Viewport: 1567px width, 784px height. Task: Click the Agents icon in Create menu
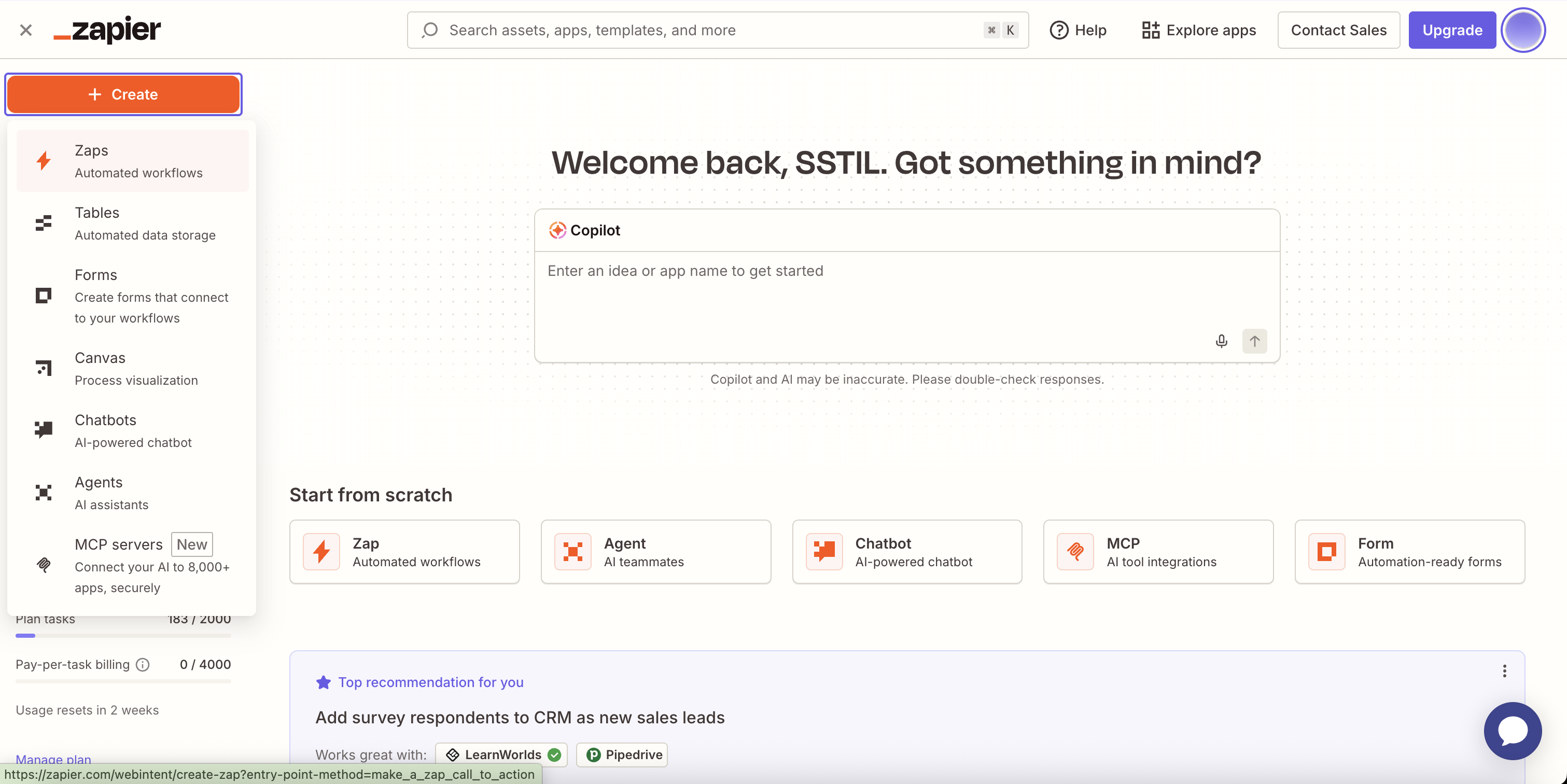tap(43, 493)
